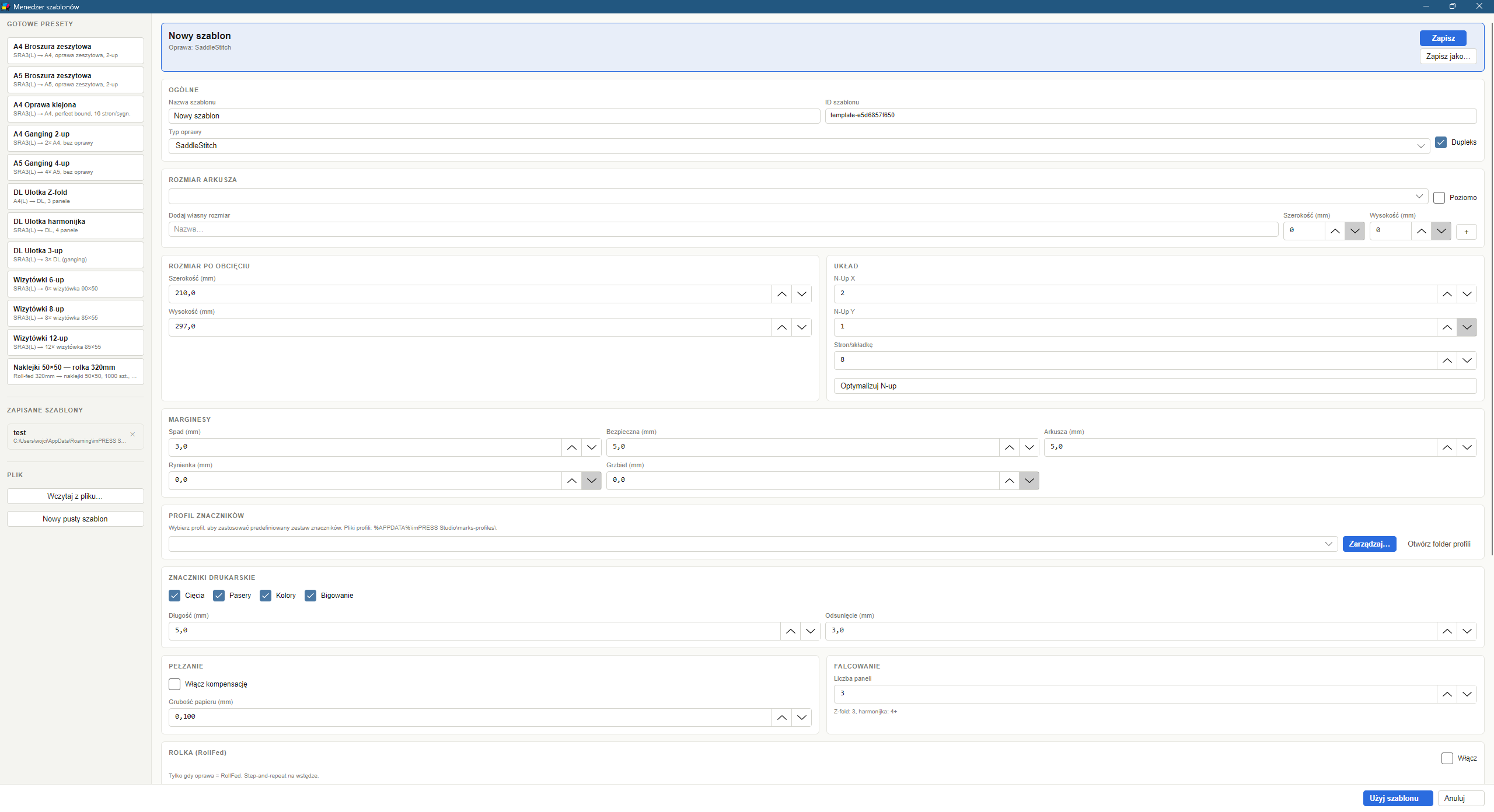Decrease Arkusza sheet margin

point(1467,447)
